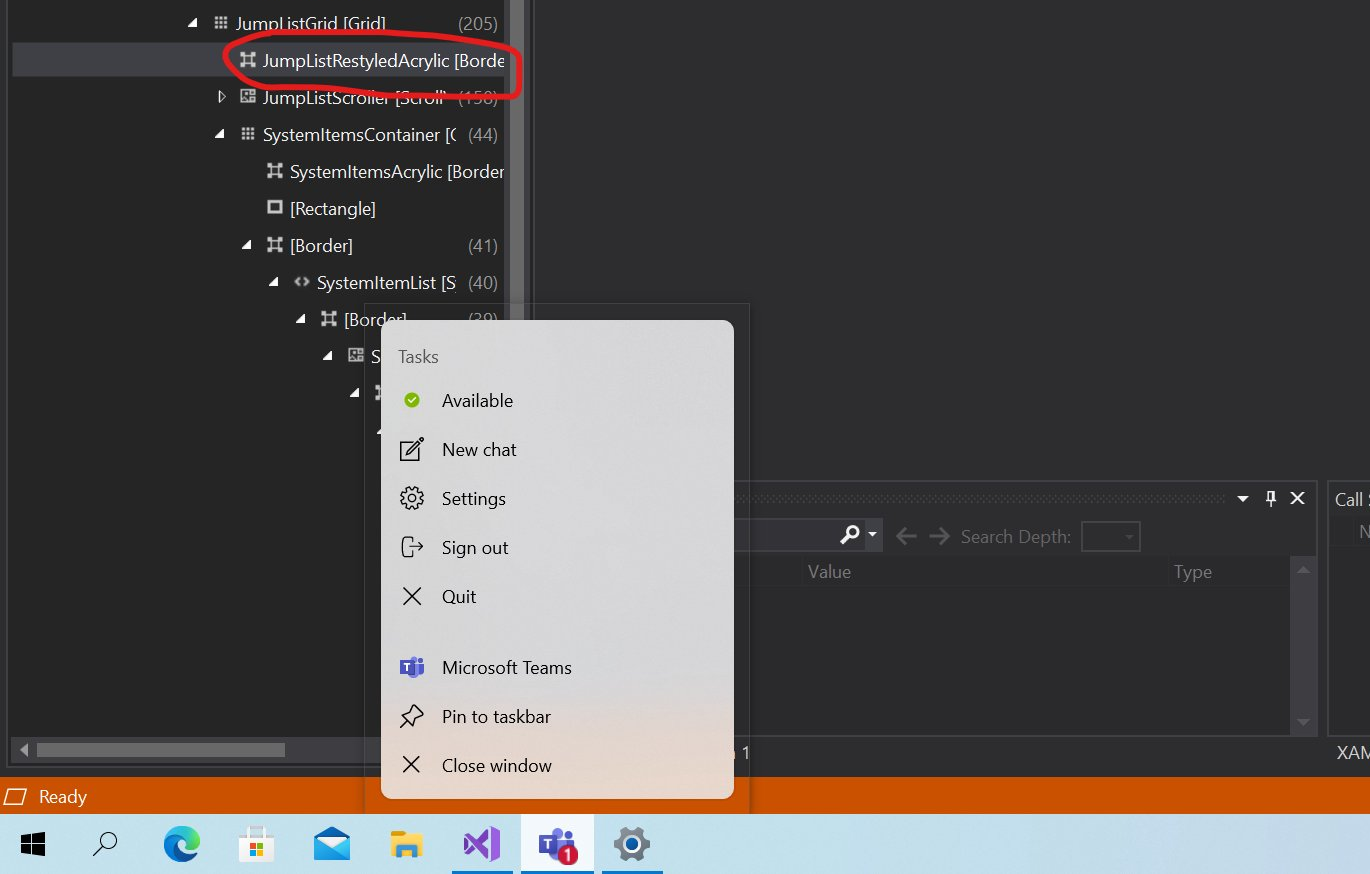Collapse the JumpListGrid tree node
This screenshot has height=874, width=1370.
(x=193, y=23)
